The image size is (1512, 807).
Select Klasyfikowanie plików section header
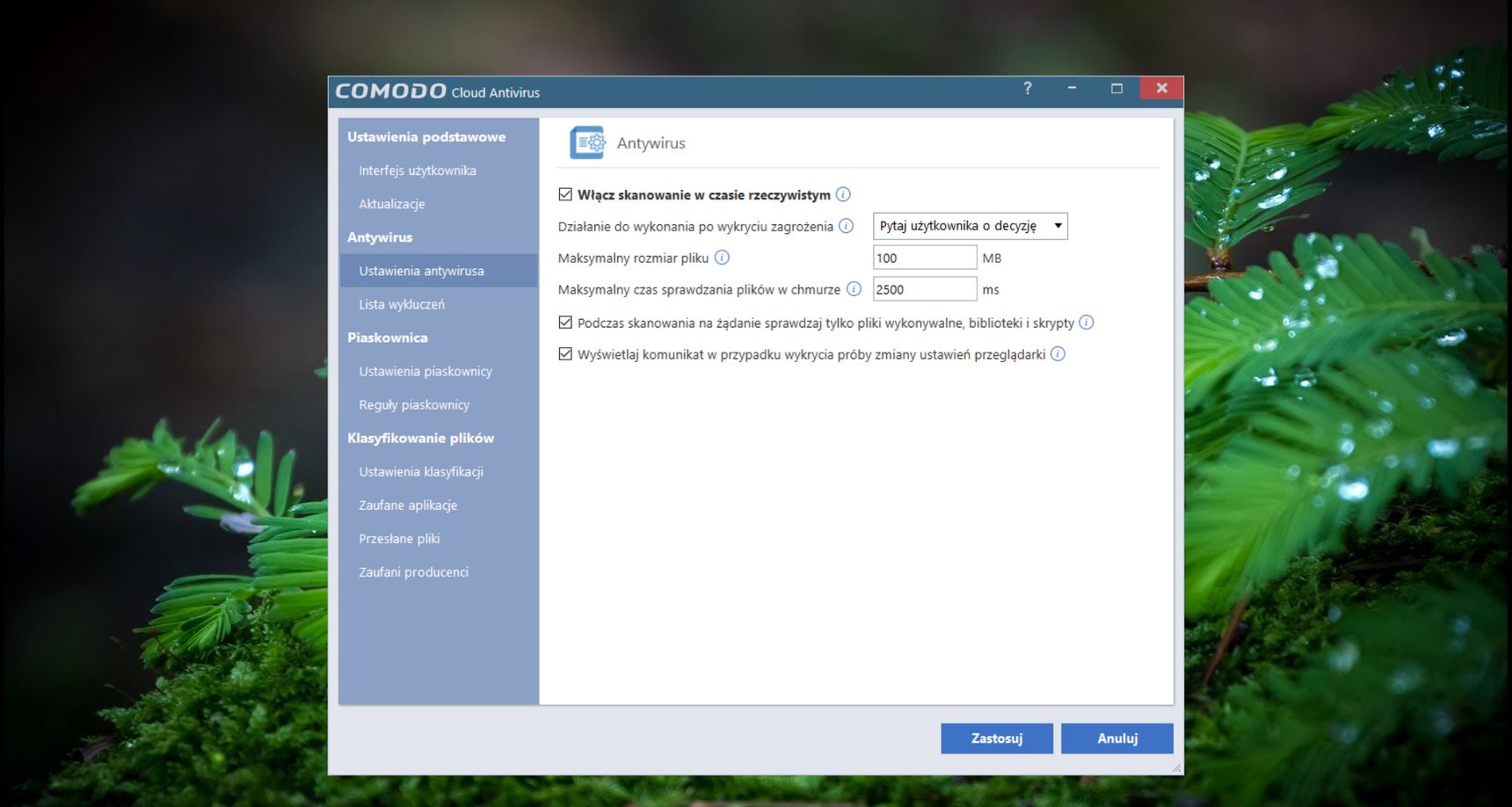420,438
